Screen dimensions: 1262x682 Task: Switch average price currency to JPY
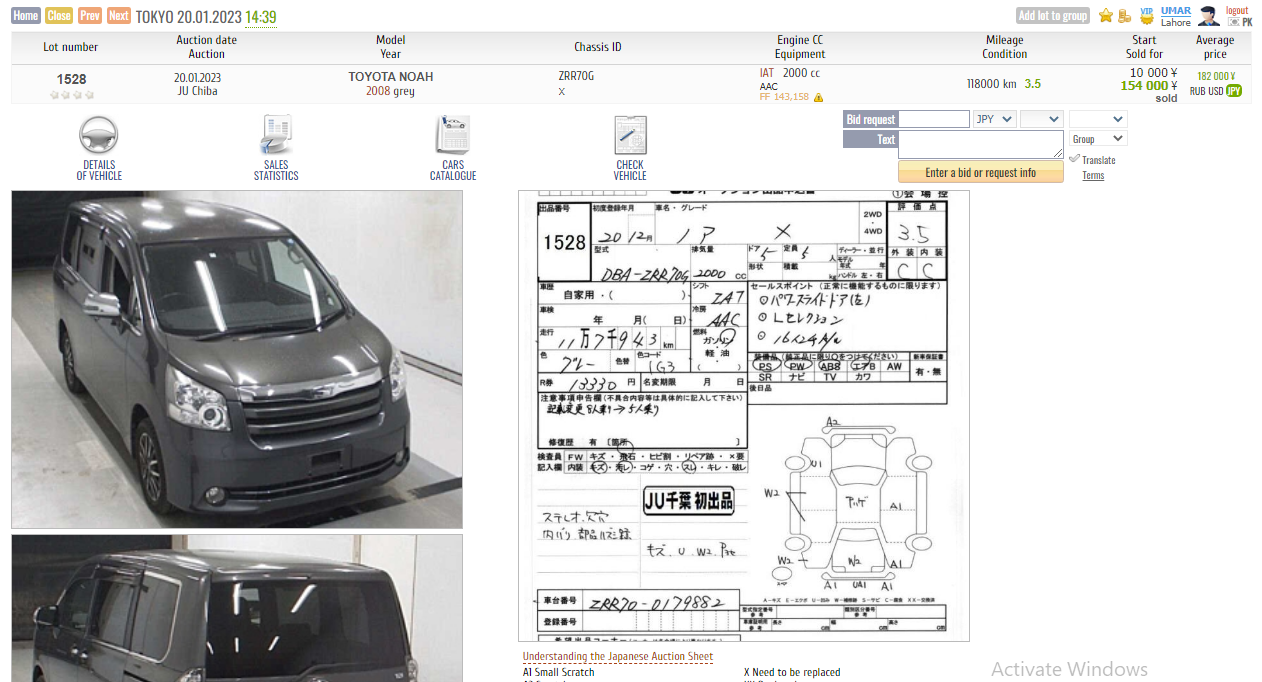click(1234, 91)
